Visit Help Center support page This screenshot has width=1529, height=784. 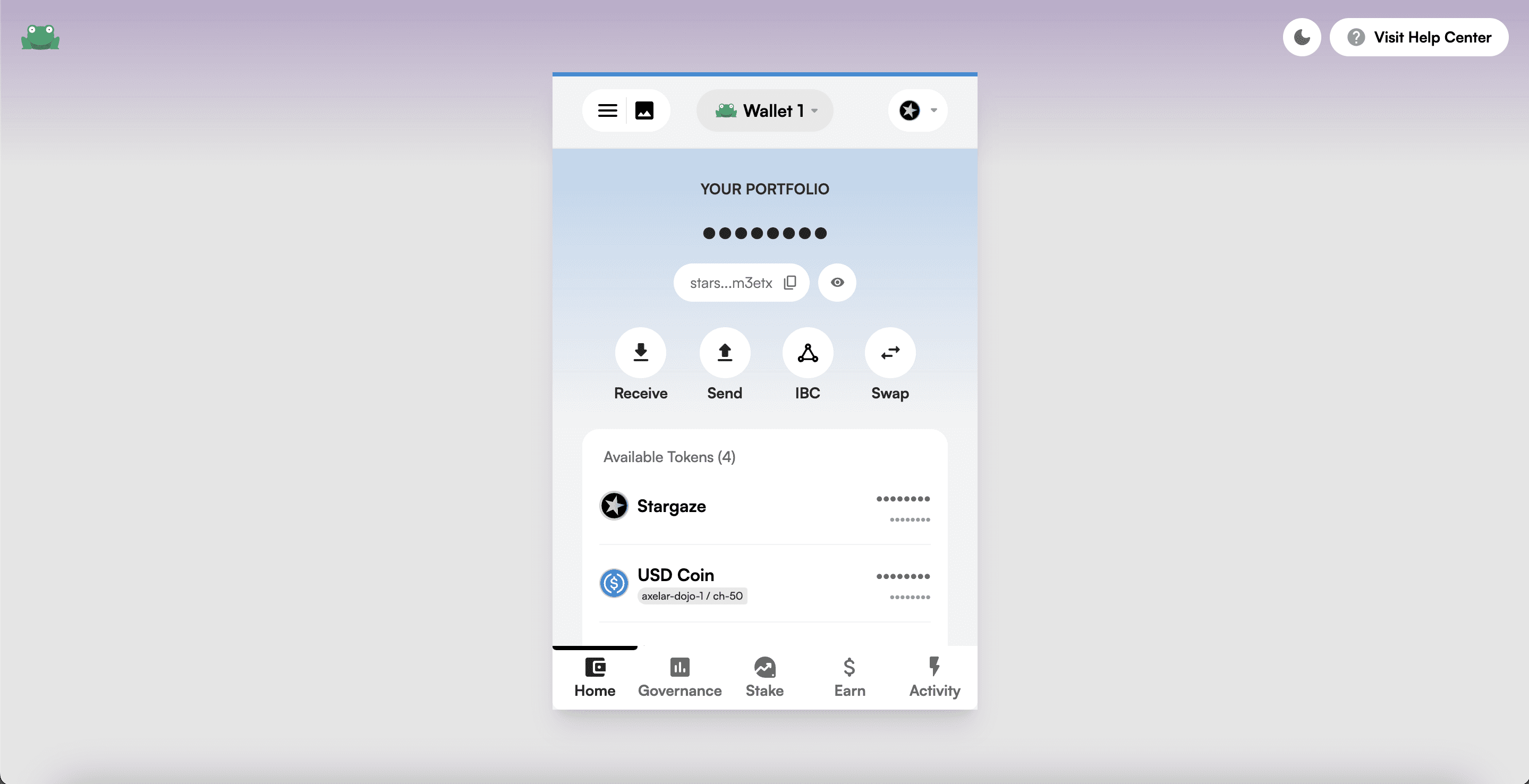tap(1419, 36)
